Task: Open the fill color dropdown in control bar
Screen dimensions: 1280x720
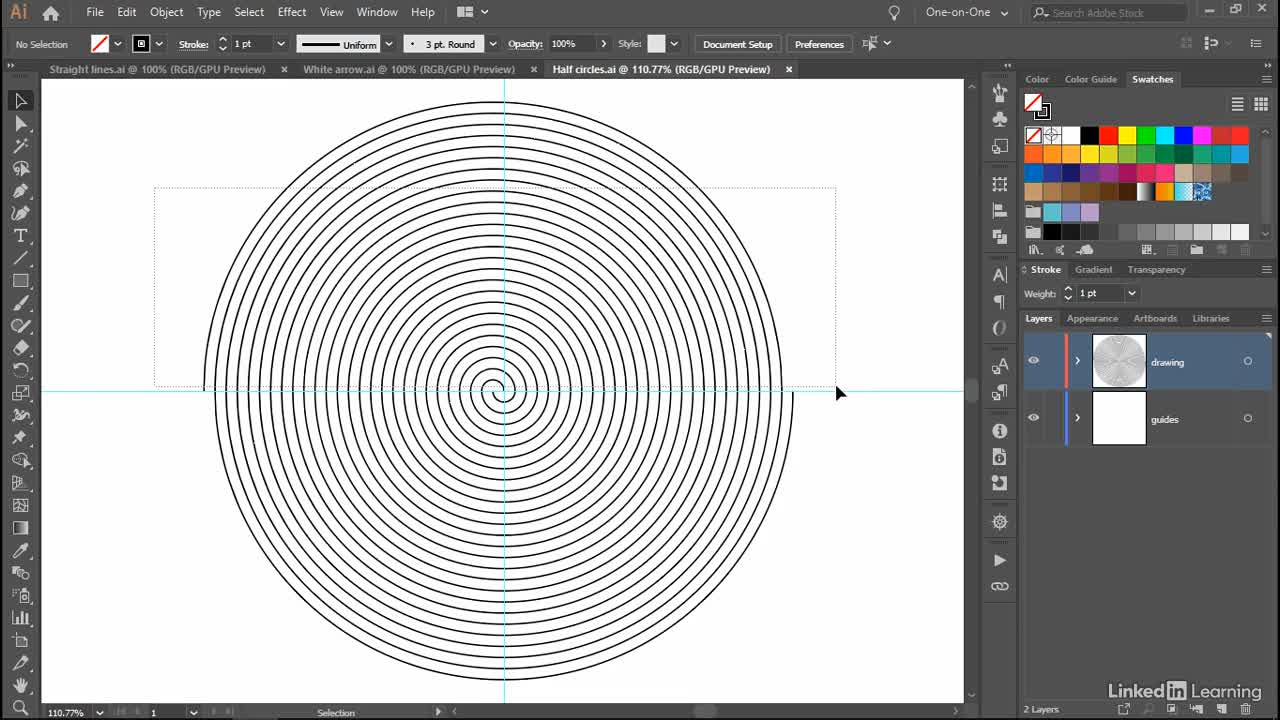Action: click(x=117, y=44)
